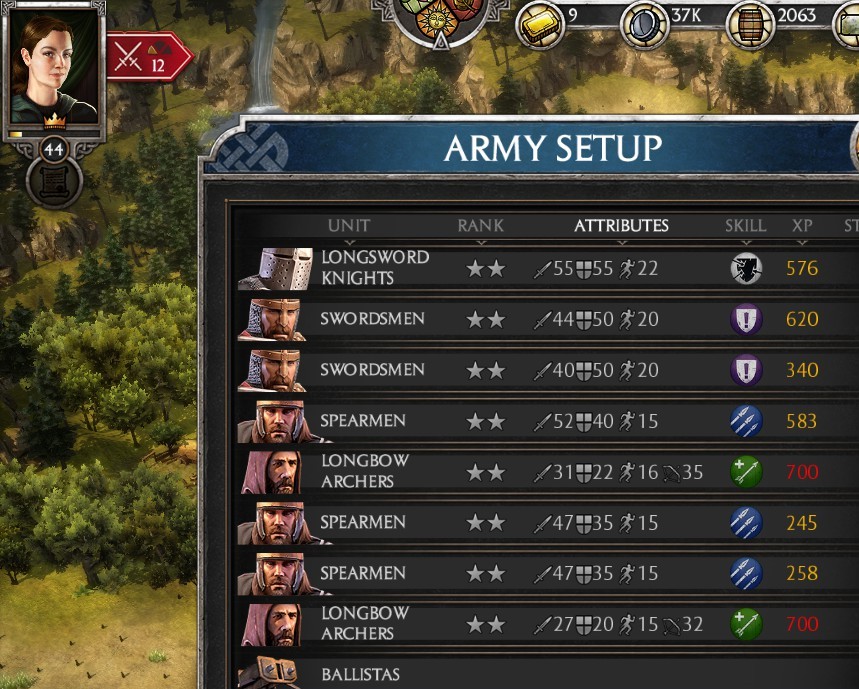Click the sun emblem medallion at top

(x=436, y=19)
